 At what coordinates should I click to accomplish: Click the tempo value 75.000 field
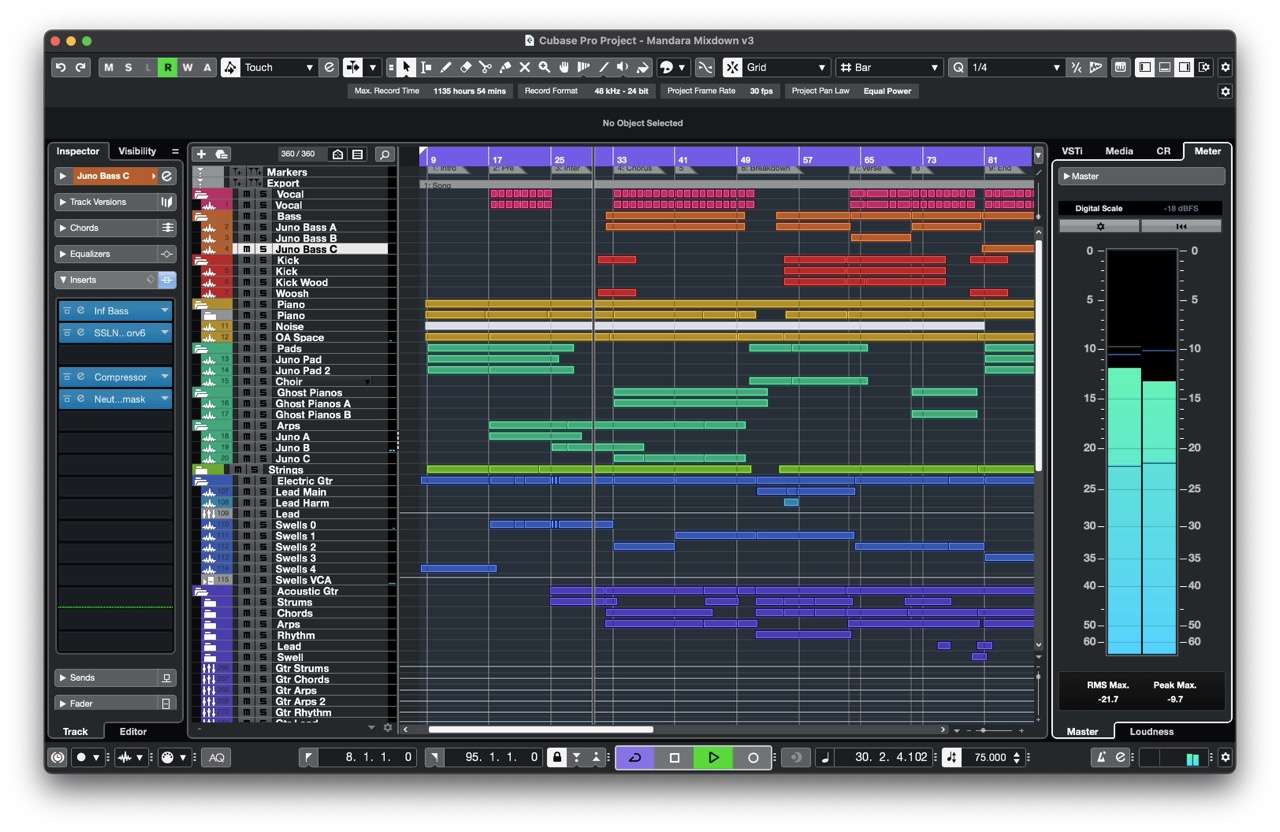coord(990,758)
